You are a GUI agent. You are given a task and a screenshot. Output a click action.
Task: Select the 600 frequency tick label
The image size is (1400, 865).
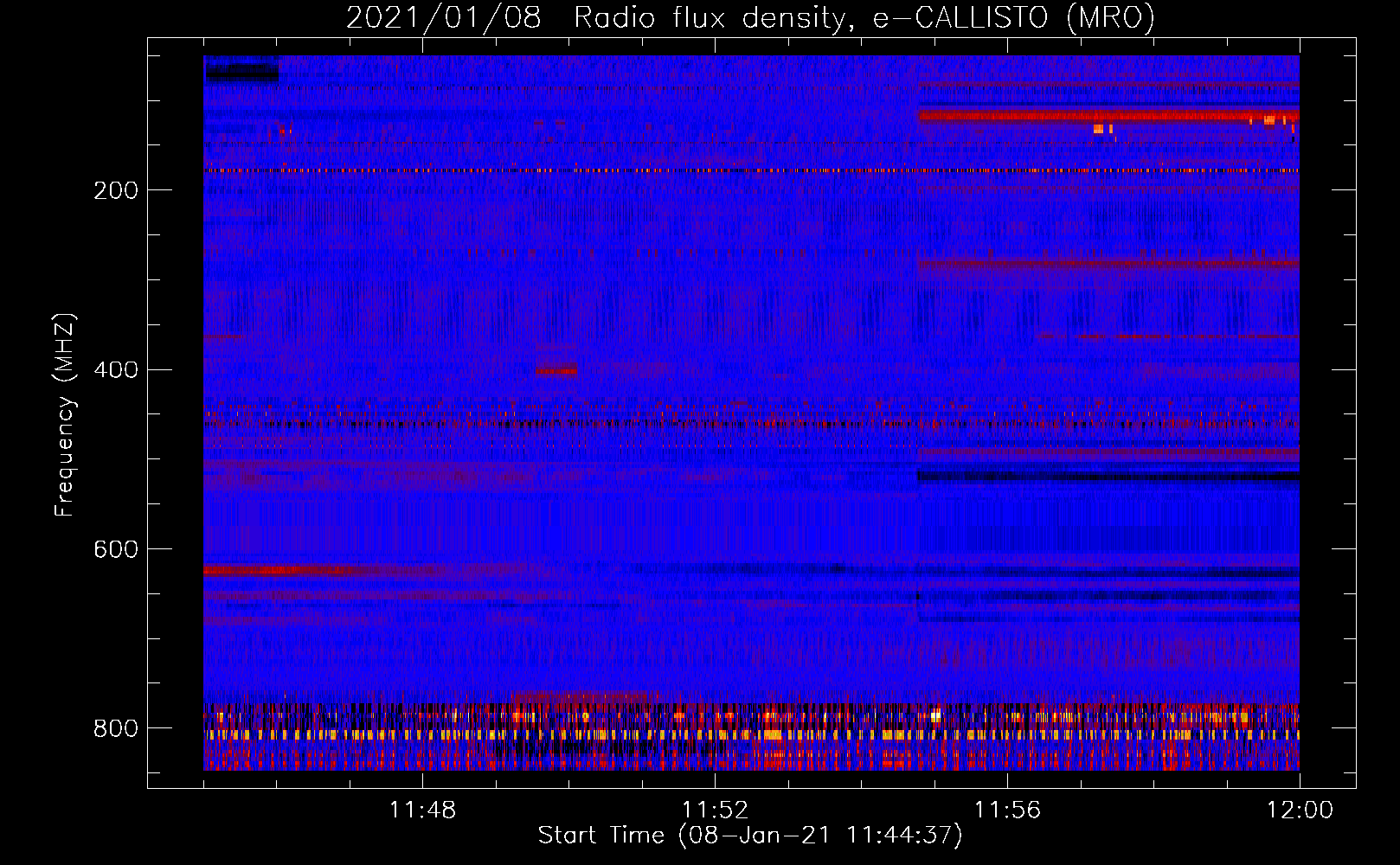pos(116,550)
